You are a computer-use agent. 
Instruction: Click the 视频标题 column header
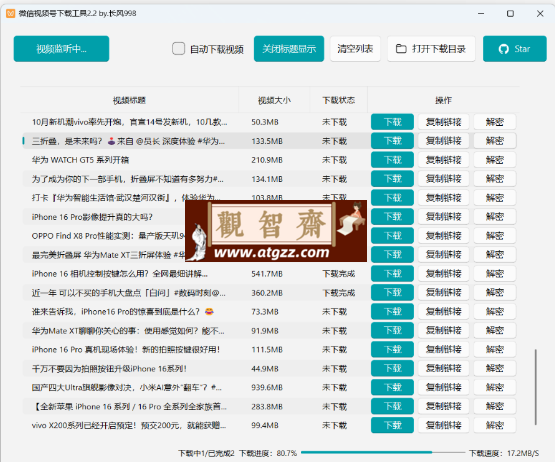click(129, 101)
